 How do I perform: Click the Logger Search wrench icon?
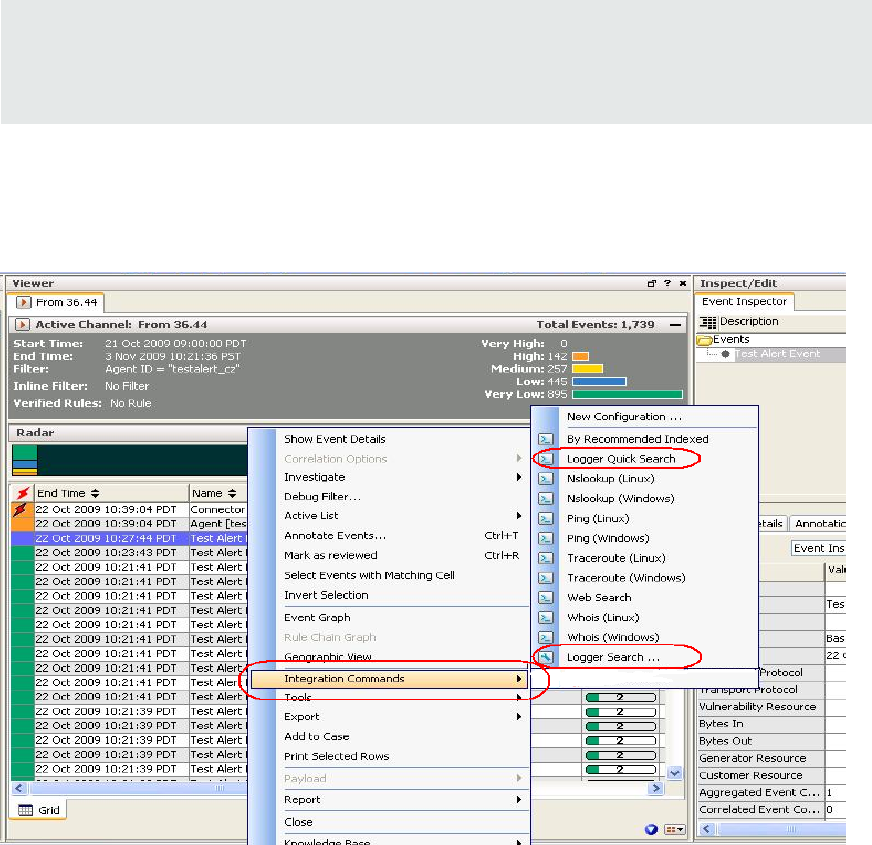click(x=546, y=657)
